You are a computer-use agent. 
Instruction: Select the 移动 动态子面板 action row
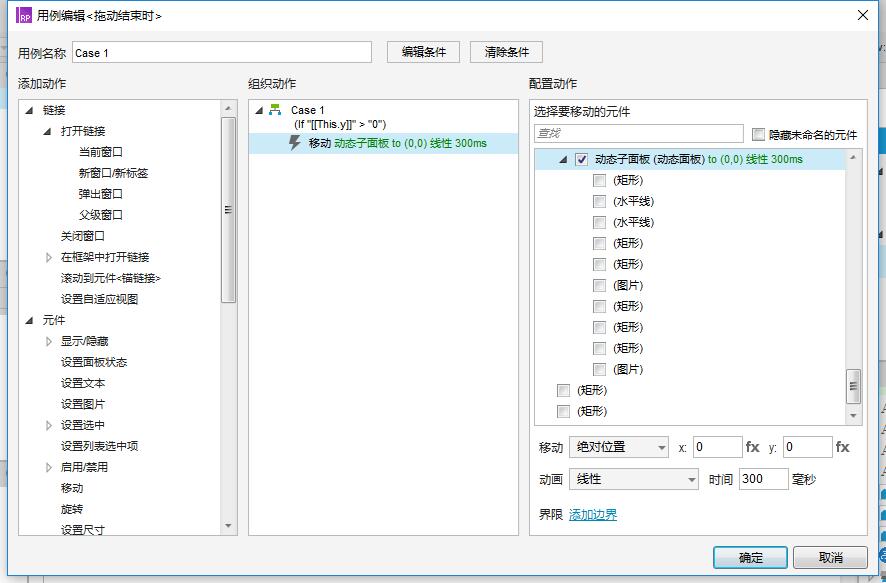[x=383, y=143]
